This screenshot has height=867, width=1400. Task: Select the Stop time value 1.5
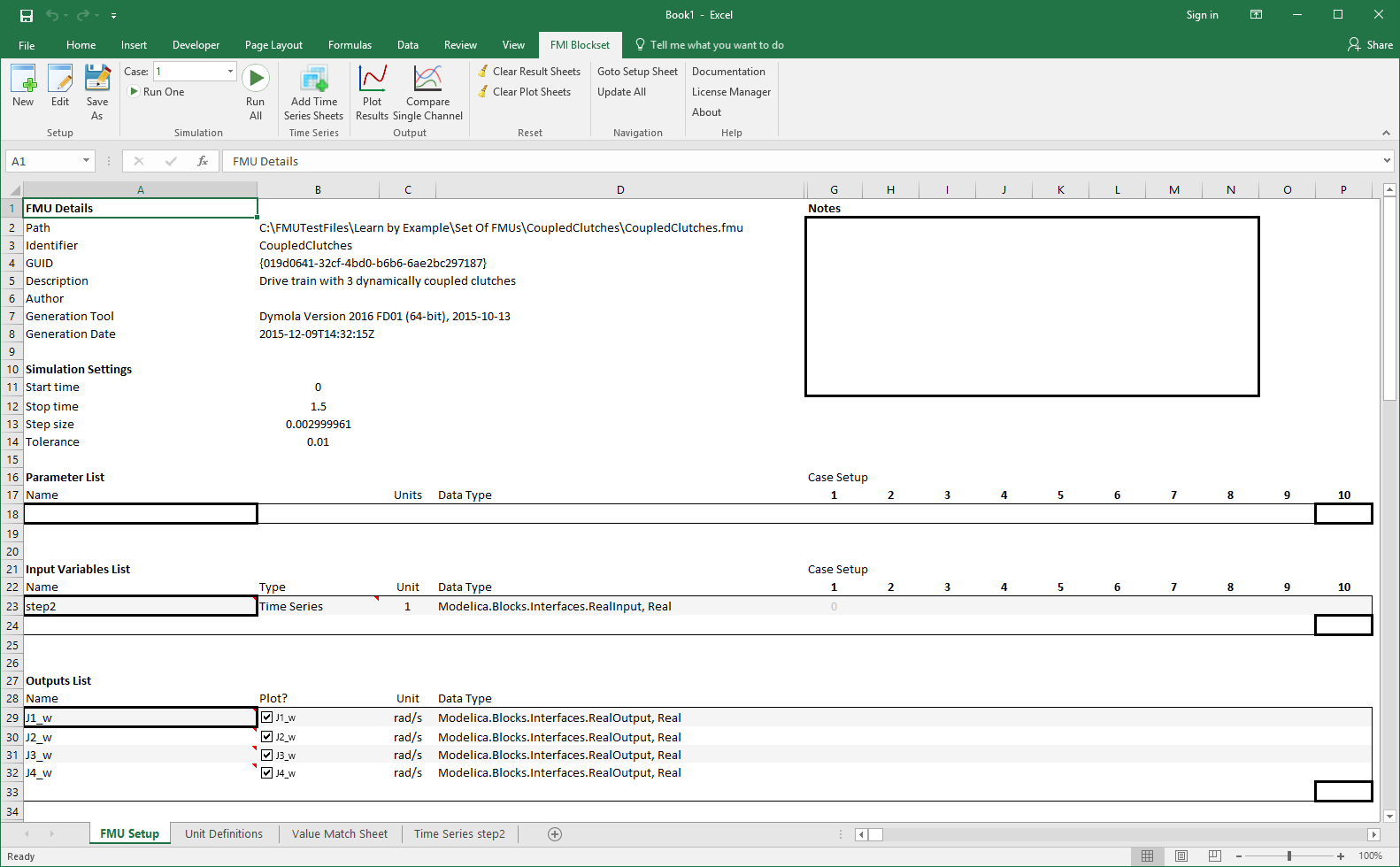(x=318, y=406)
